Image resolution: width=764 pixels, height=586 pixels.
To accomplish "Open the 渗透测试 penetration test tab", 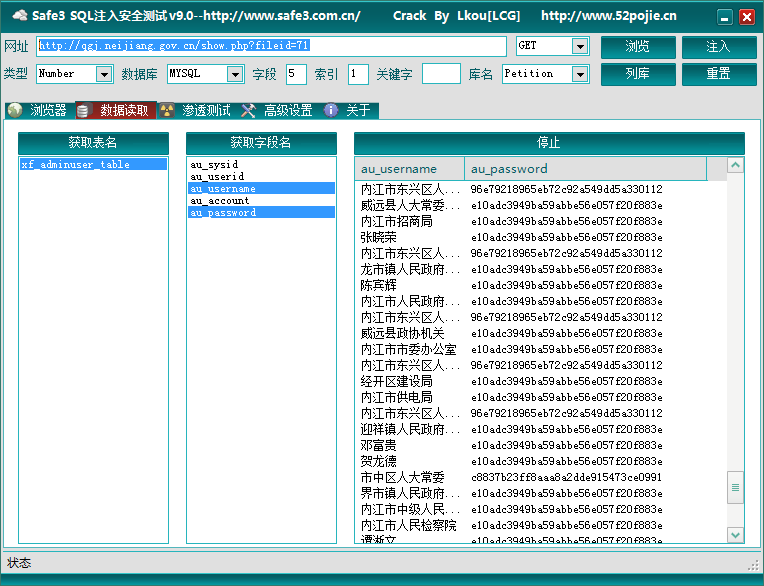I will pos(197,111).
